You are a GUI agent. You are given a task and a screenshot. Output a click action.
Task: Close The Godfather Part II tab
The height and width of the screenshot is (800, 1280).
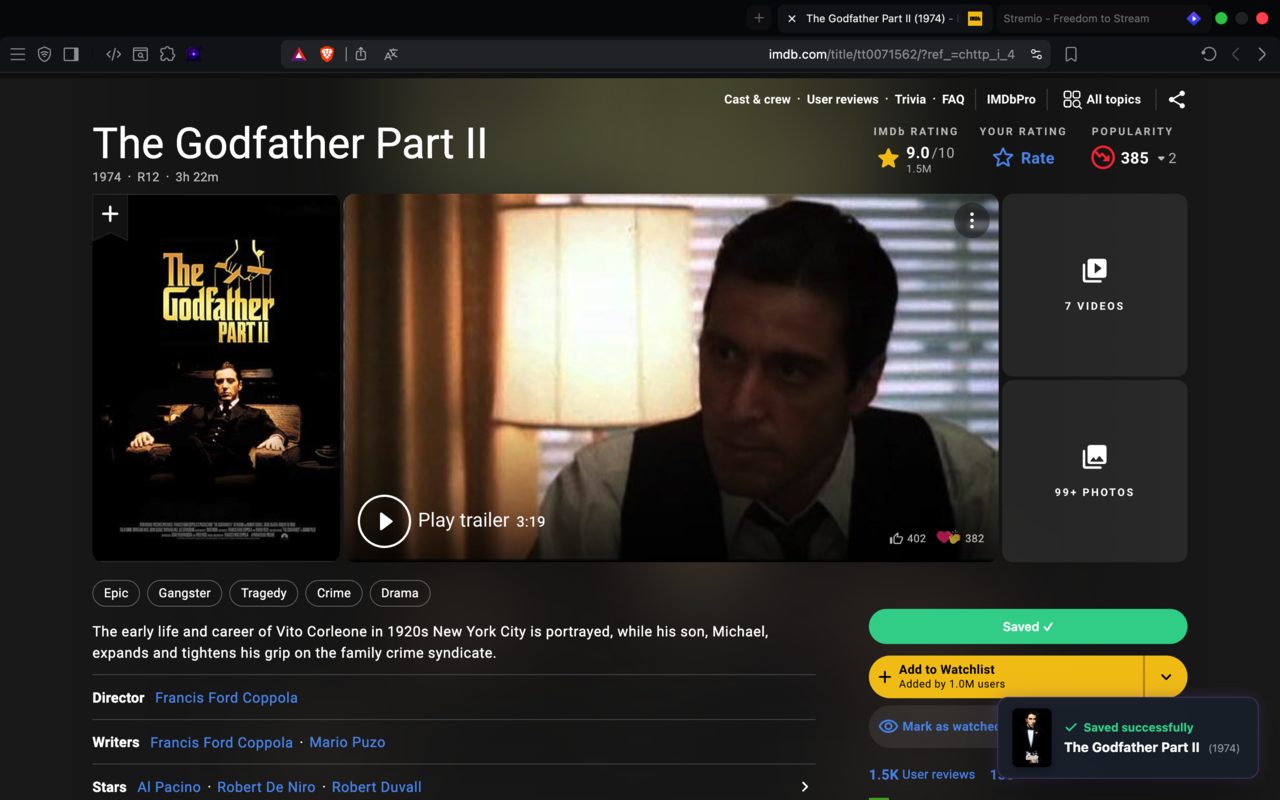click(x=792, y=18)
